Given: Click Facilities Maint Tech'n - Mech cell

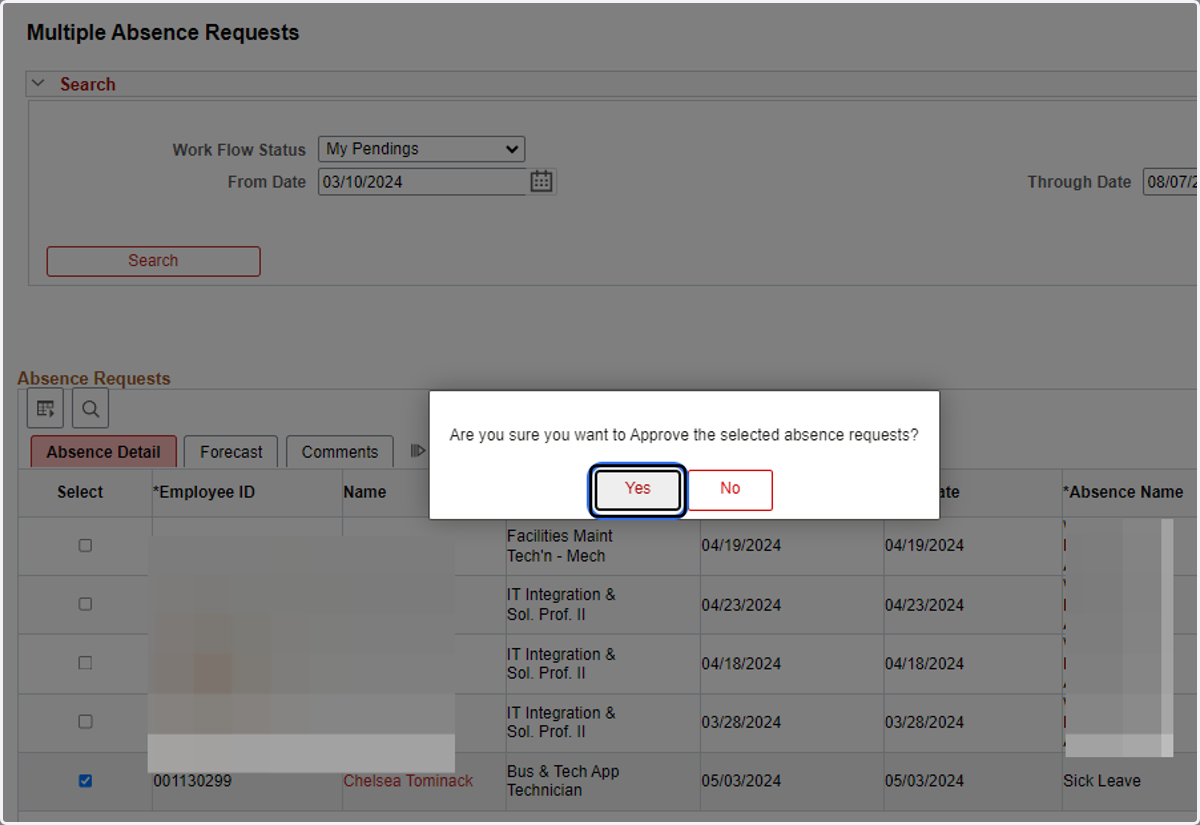Looking at the screenshot, I should pos(560,546).
